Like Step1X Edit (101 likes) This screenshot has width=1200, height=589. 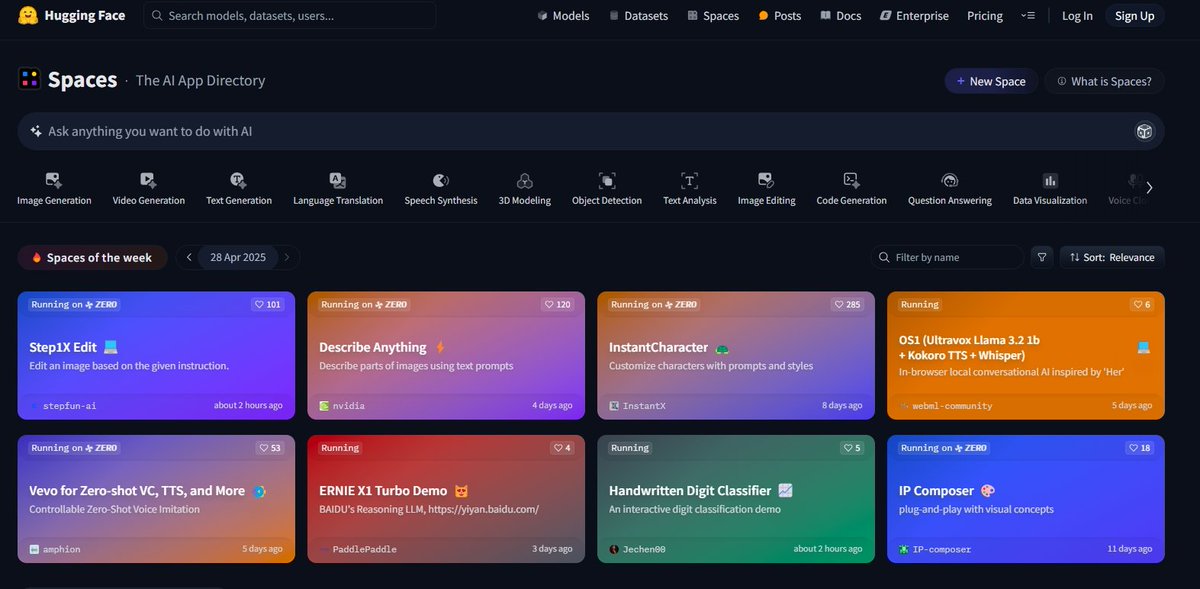pos(267,304)
